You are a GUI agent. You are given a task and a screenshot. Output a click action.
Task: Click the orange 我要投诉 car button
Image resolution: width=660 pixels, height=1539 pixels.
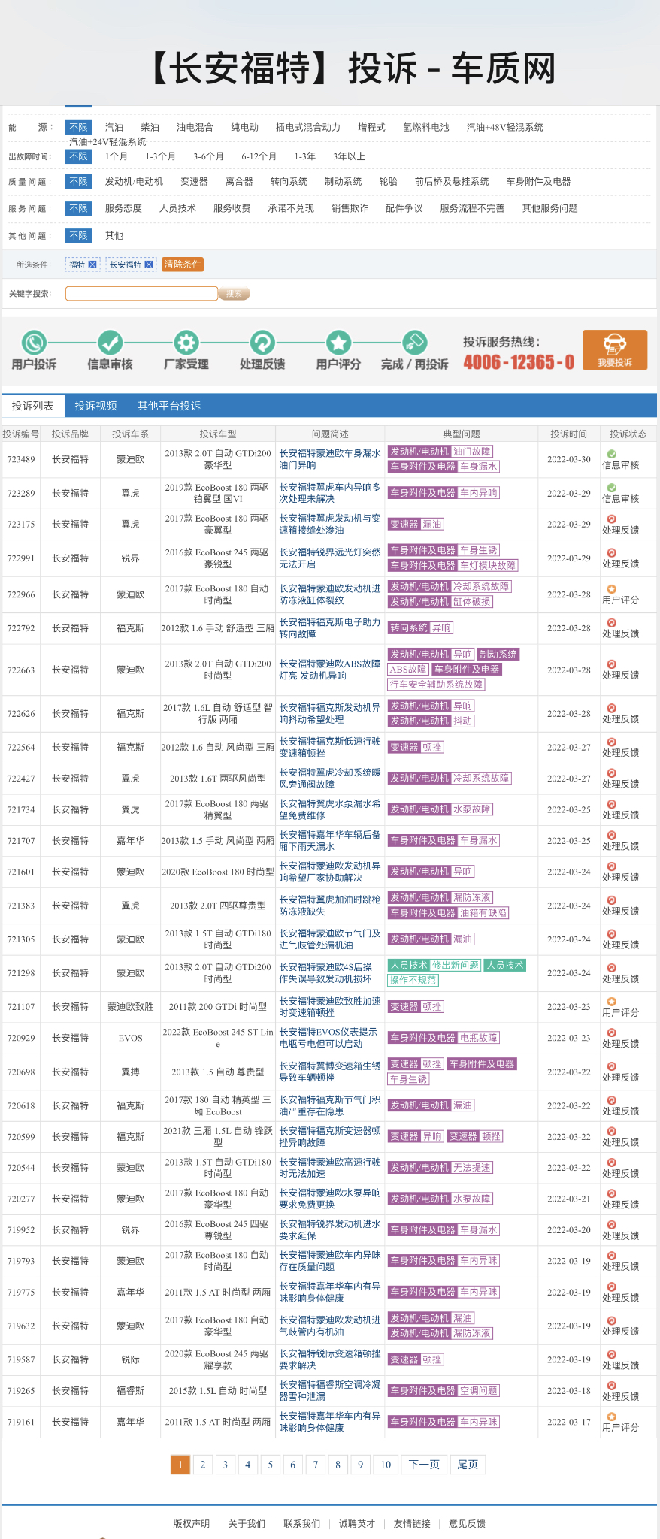pyautogui.click(x=615, y=350)
